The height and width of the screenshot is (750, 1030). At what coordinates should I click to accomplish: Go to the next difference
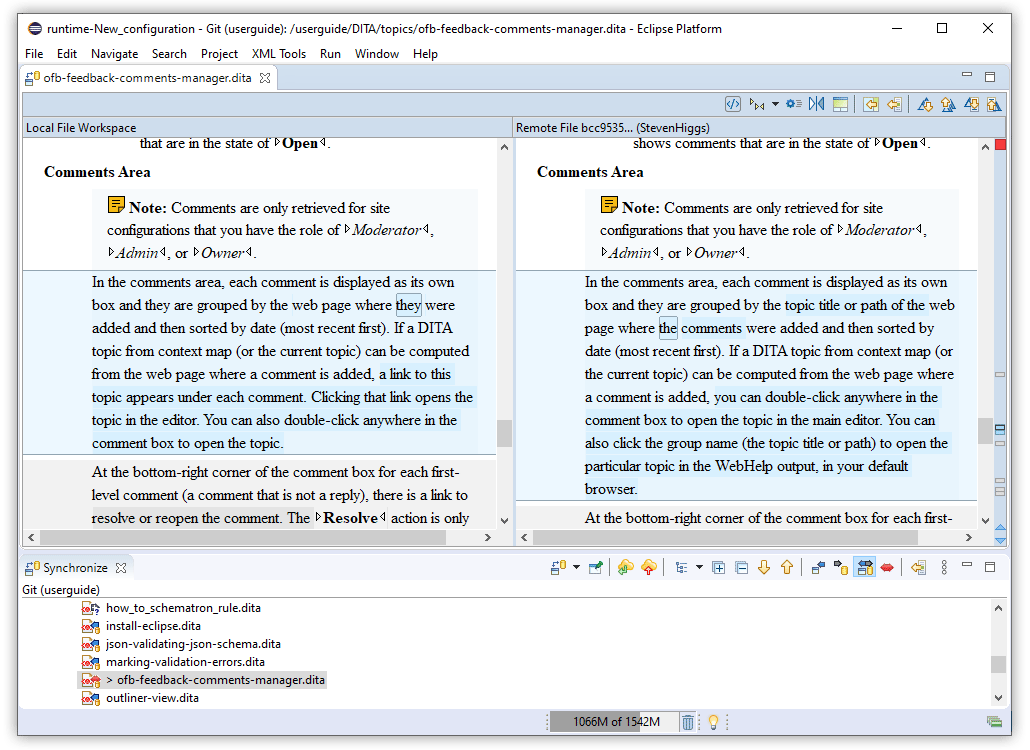point(925,104)
